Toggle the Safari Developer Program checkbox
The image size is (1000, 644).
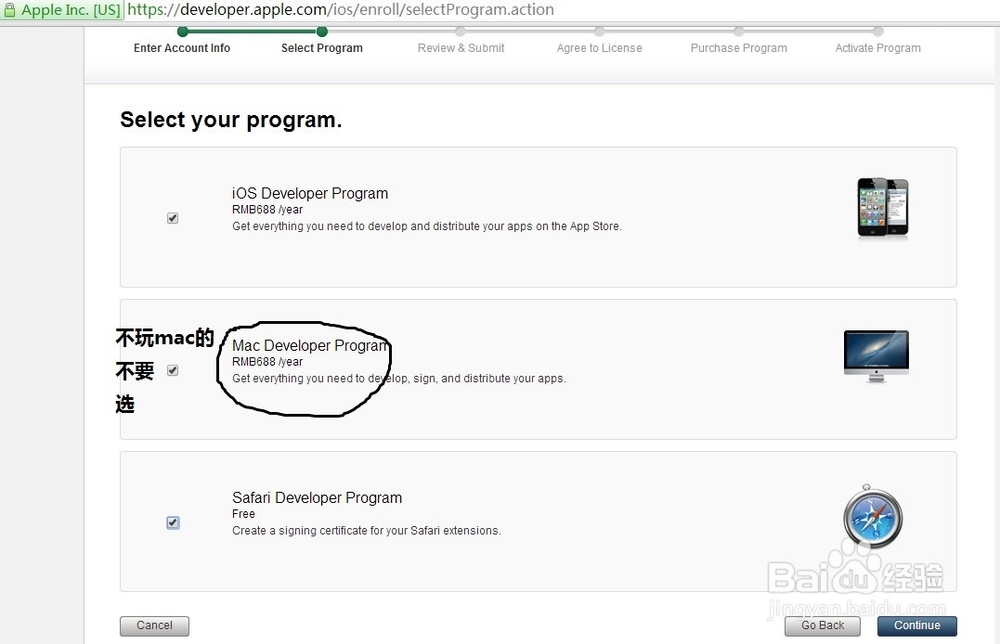173,522
